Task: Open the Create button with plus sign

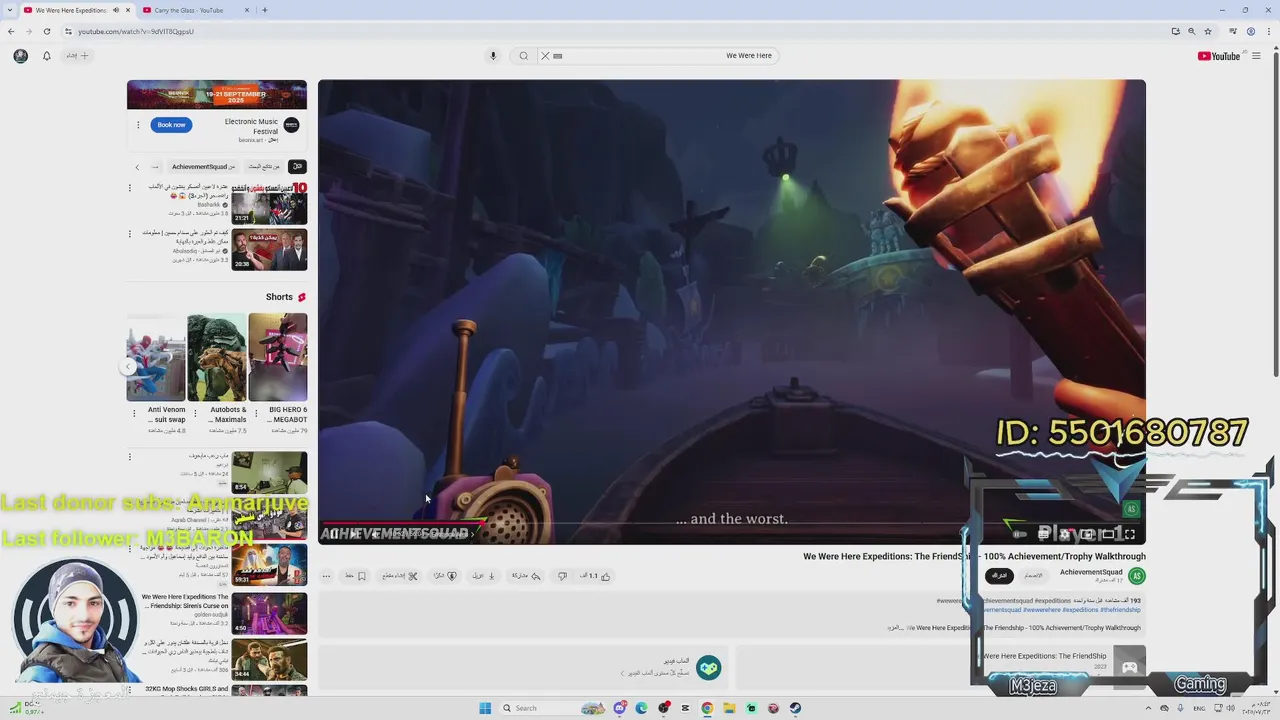Action: (78, 56)
